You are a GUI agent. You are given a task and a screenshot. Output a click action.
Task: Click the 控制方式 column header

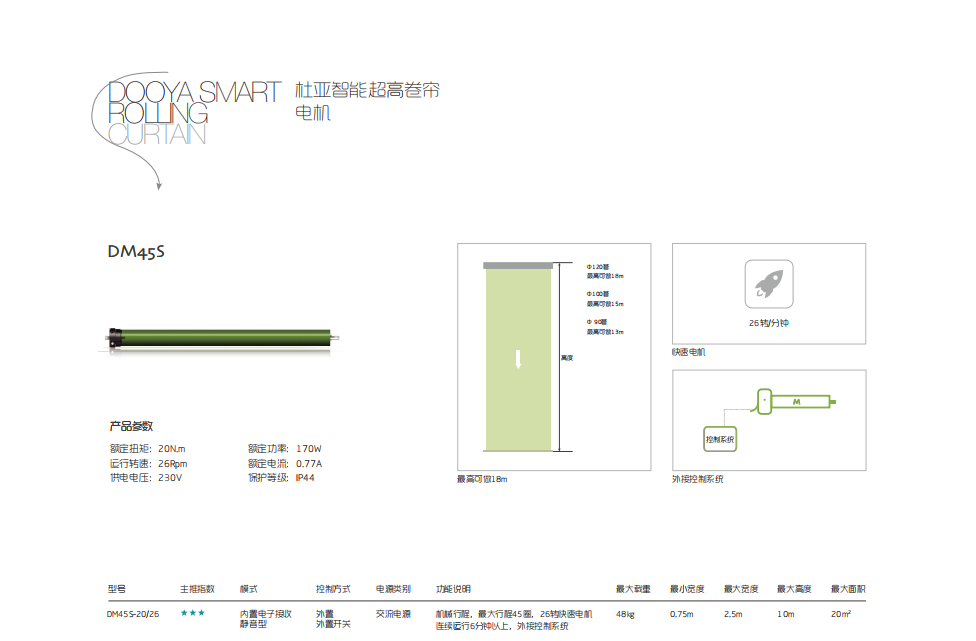pos(333,589)
